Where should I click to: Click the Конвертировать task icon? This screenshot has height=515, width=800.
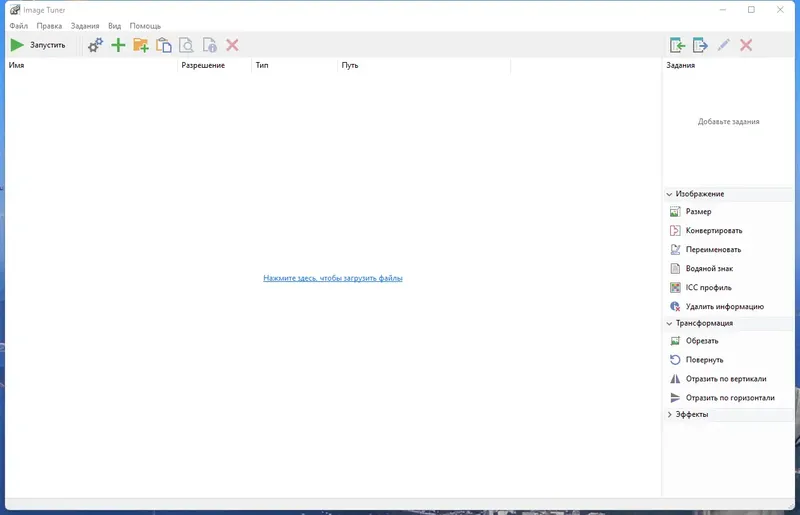point(675,230)
